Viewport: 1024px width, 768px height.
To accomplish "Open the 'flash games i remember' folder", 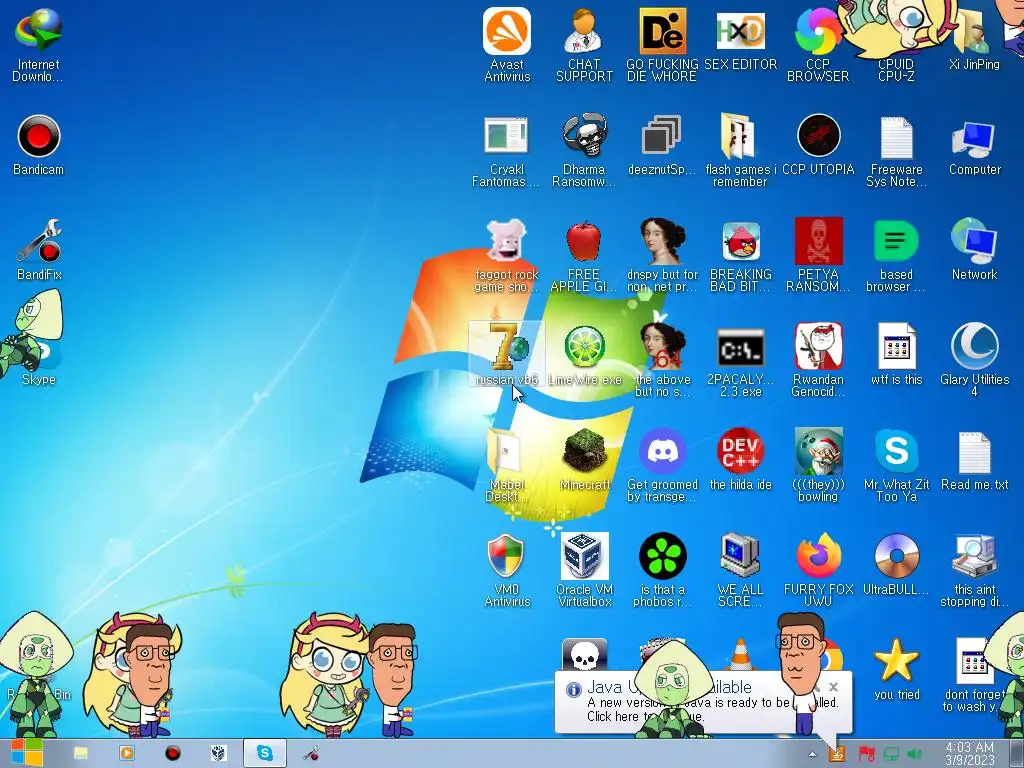I will tap(740, 152).
